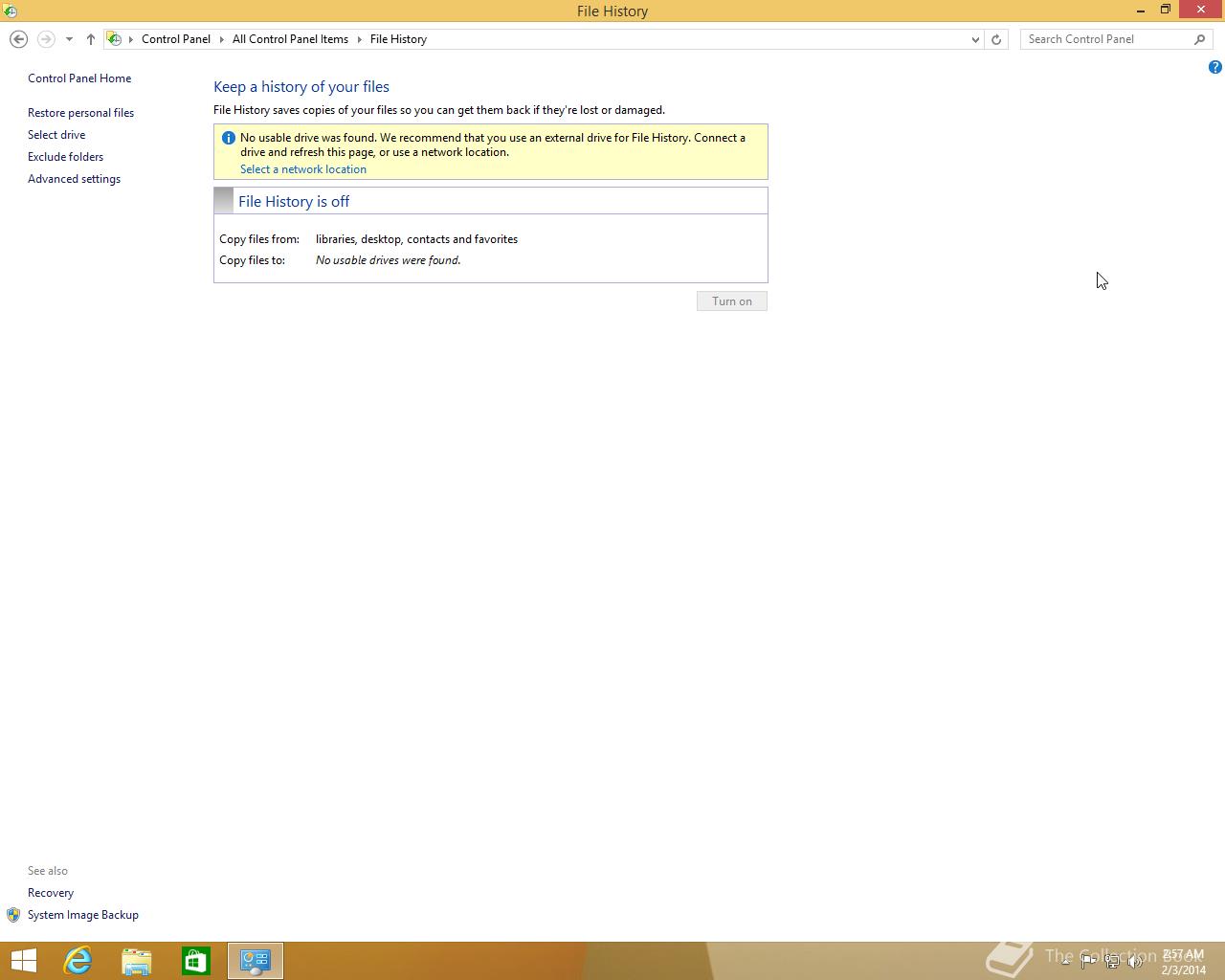The height and width of the screenshot is (980, 1225).
Task: Click the Forward navigation arrow
Action: pos(45,39)
